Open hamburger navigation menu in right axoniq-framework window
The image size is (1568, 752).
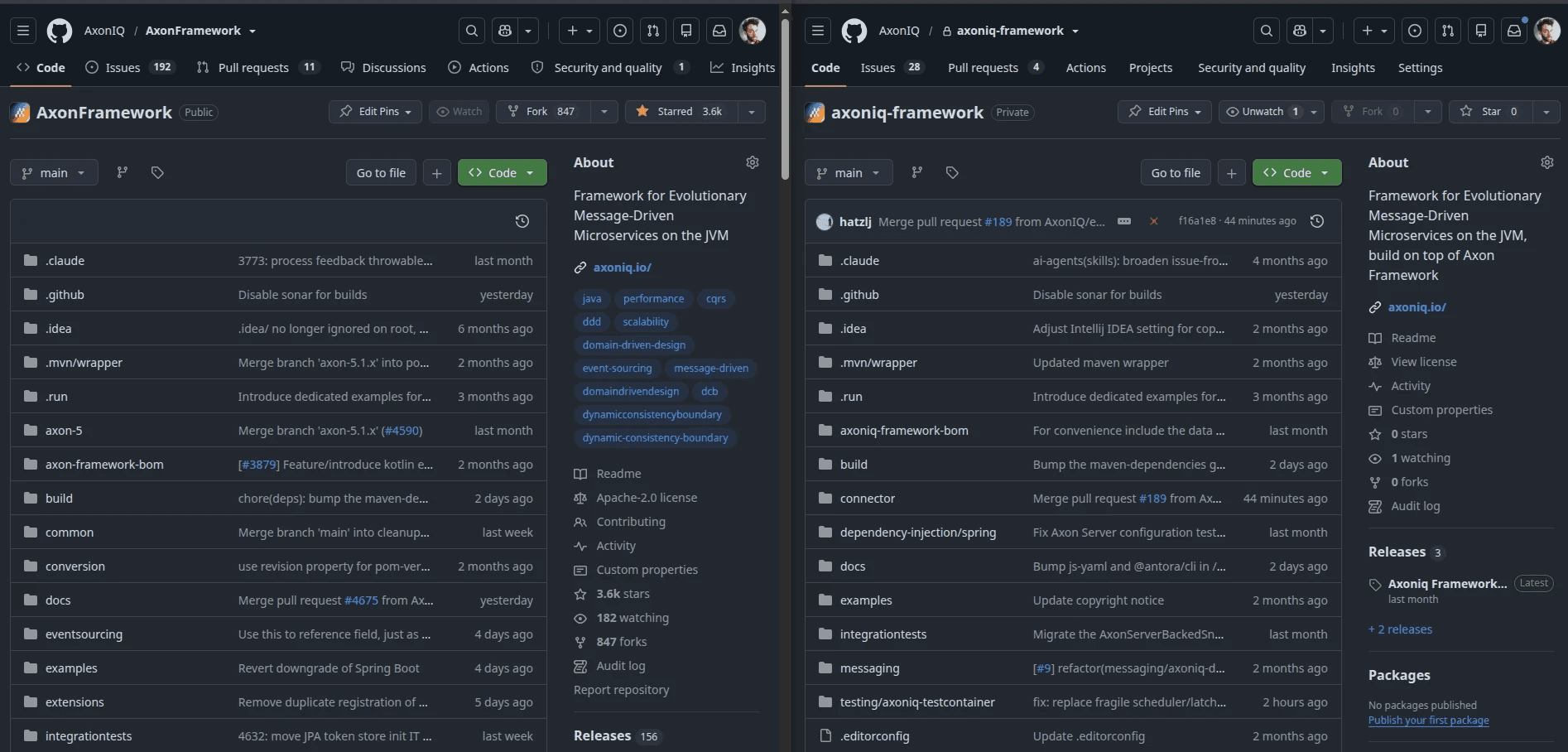(x=818, y=31)
